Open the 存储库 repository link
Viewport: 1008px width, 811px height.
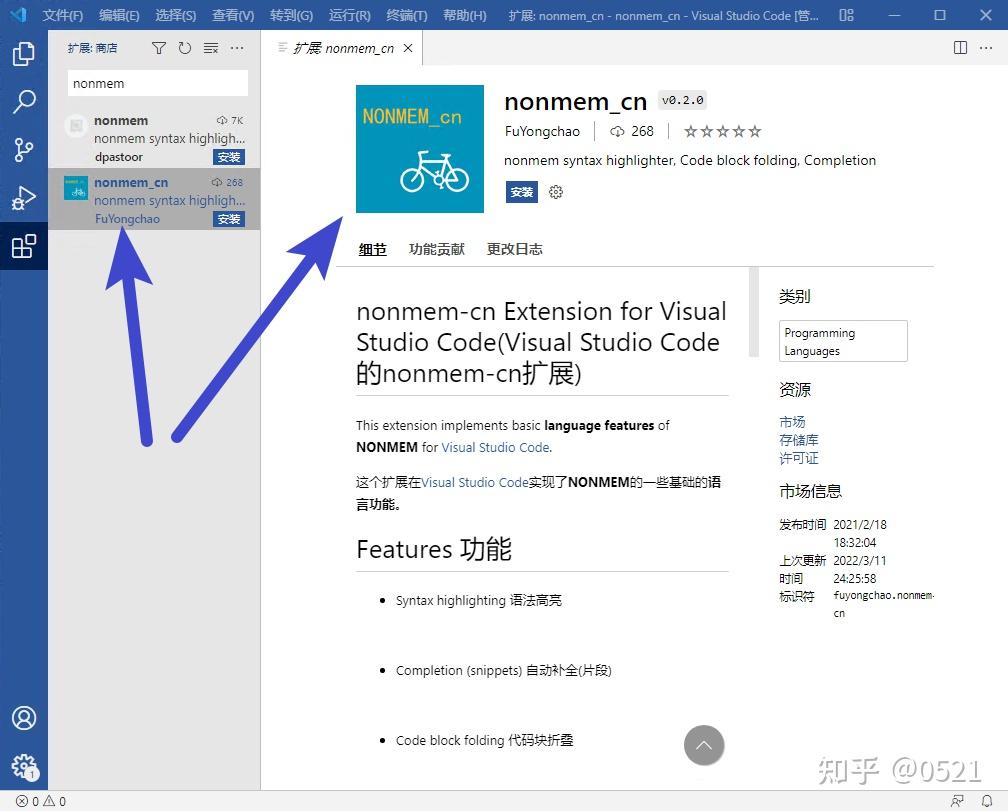(x=798, y=440)
